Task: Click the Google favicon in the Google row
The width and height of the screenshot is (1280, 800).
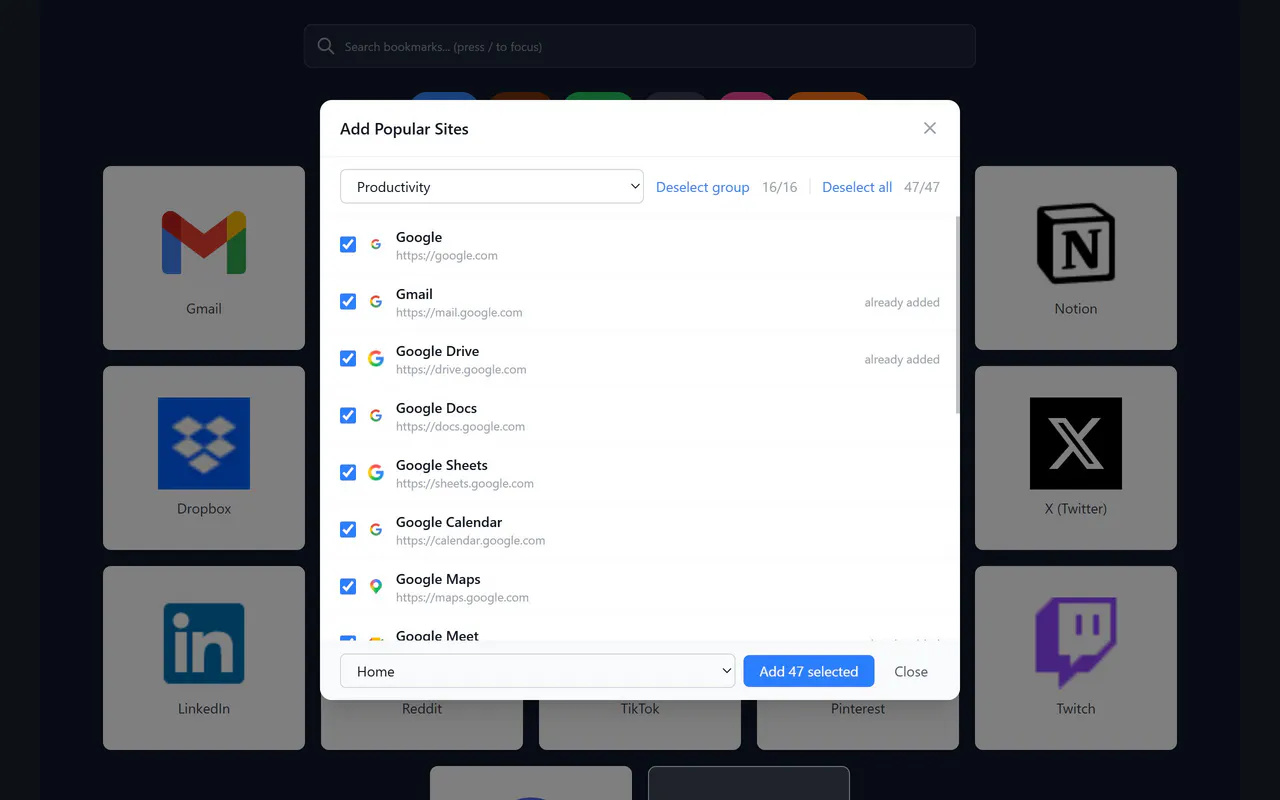Action: pos(376,244)
